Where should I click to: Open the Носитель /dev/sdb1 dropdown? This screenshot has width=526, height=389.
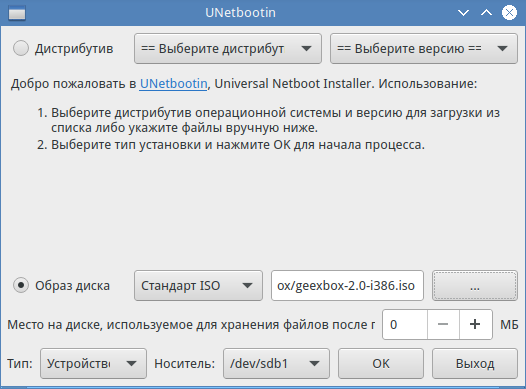tap(276, 364)
